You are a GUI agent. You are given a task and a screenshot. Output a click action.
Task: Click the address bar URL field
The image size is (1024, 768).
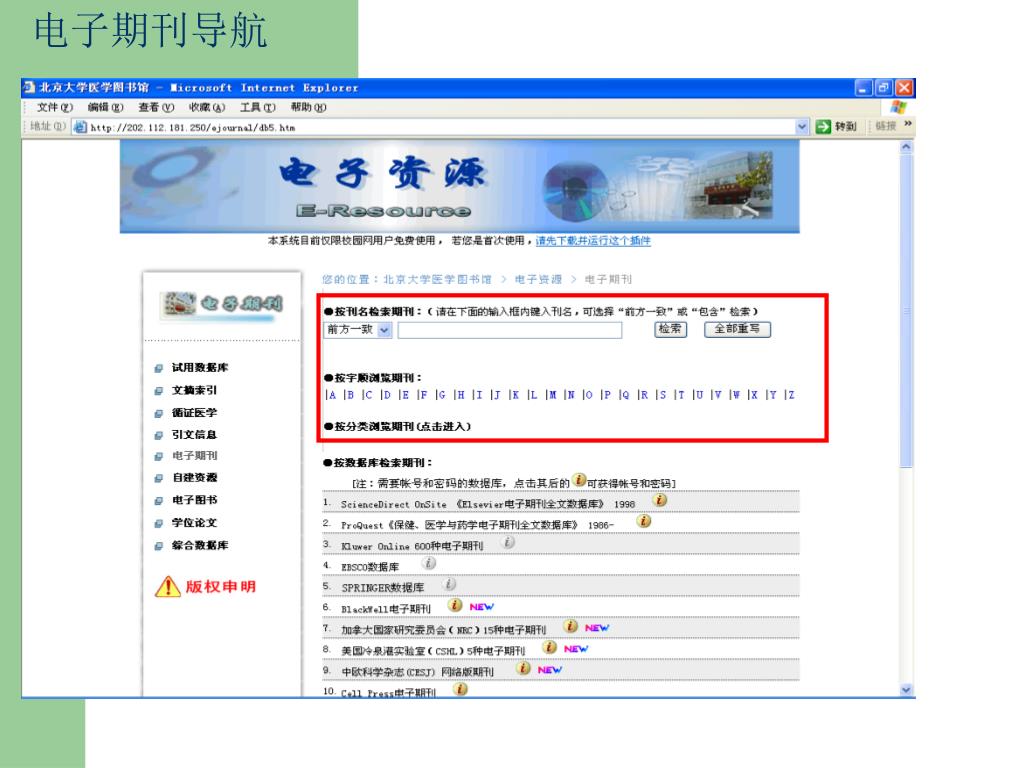441,127
